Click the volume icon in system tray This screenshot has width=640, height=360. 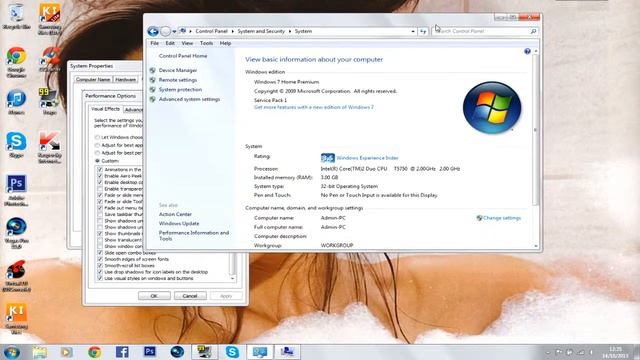(590, 352)
